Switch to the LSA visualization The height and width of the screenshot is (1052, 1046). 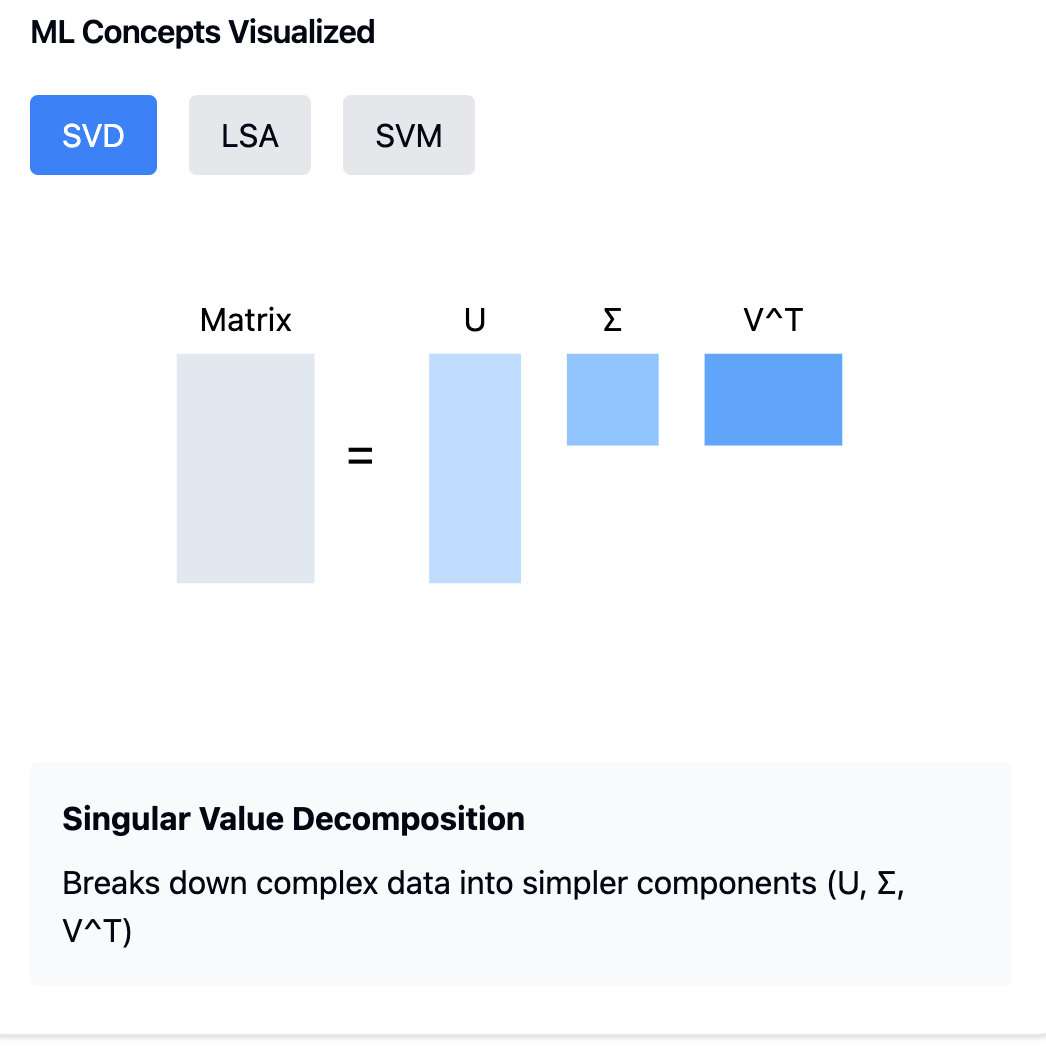tap(249, 134)
